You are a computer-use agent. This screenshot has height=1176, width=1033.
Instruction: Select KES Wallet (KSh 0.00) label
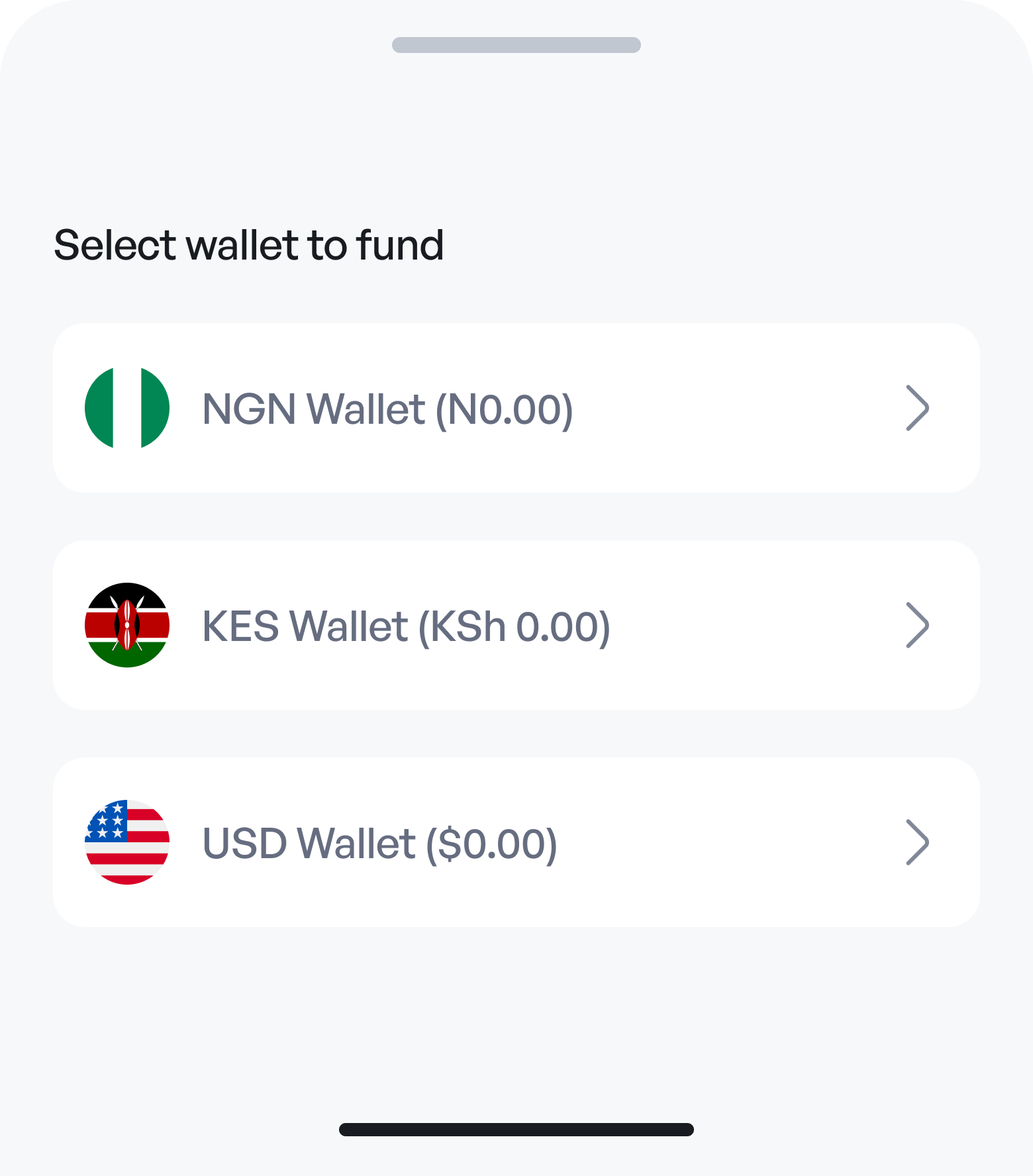pos(406,627)
